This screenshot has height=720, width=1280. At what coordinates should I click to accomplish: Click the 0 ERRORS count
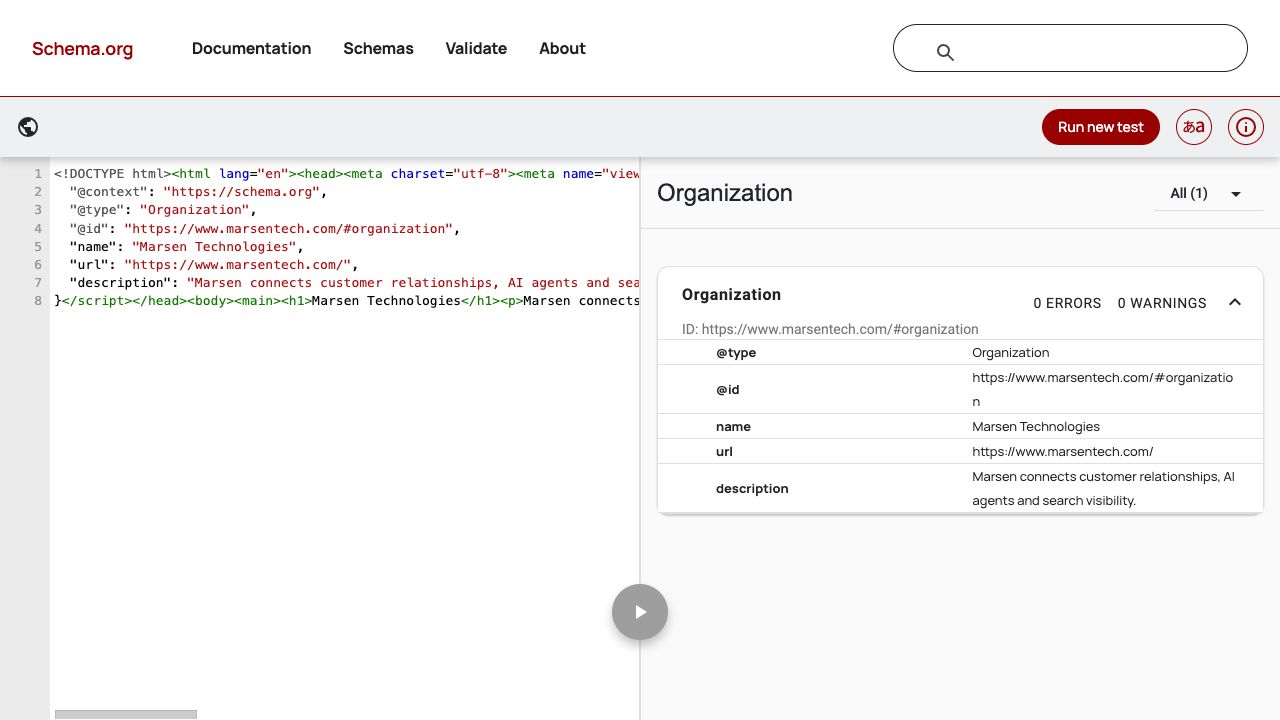pyautogui.click(x=1067, y=303)
